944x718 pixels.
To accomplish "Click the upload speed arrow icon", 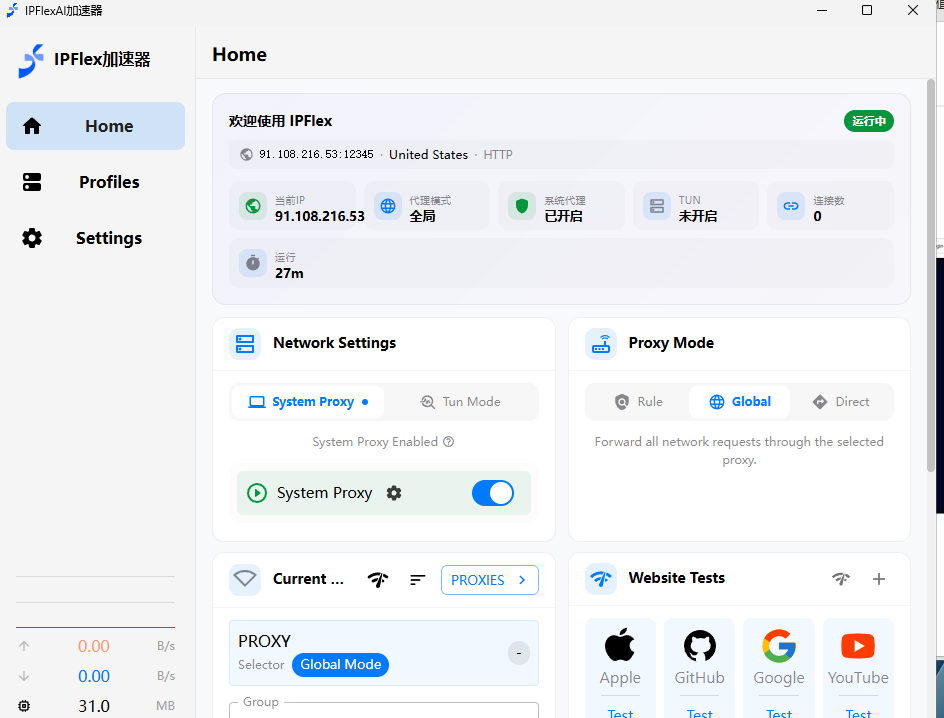I will click(24, 646).
